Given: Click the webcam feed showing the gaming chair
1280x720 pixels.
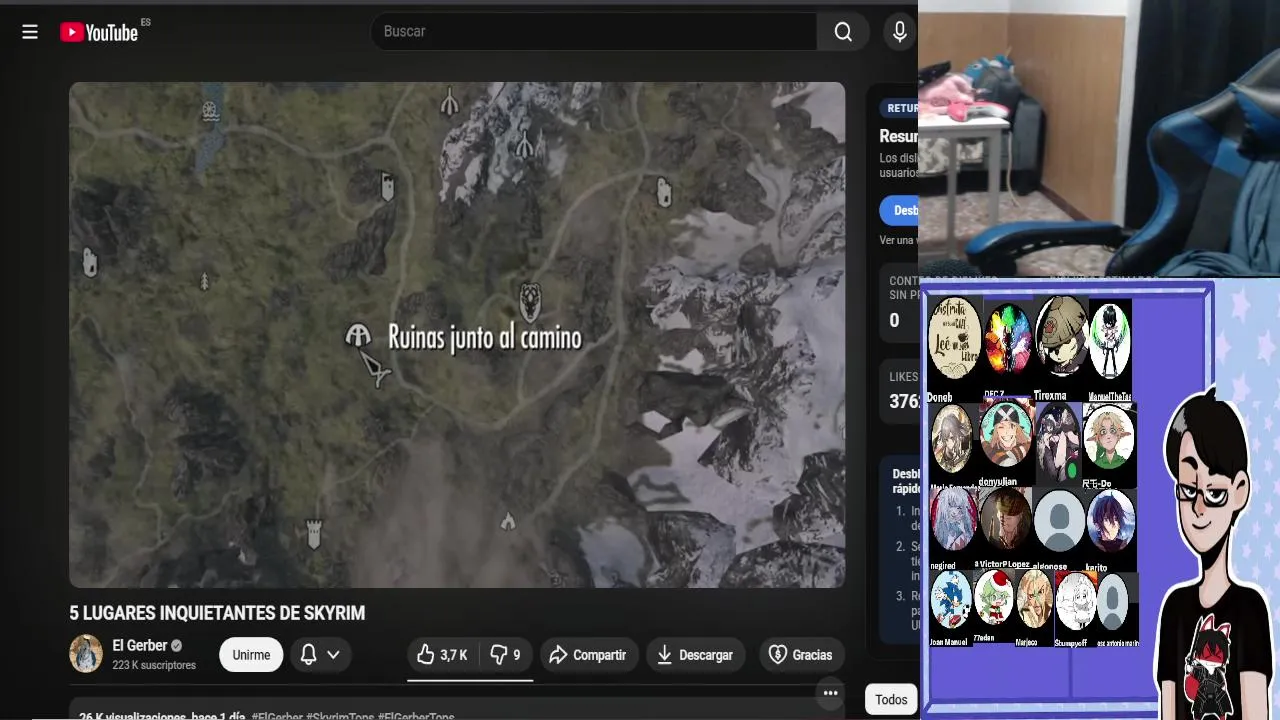Looking at the screenshot, I should click(x=1099, y=138).
